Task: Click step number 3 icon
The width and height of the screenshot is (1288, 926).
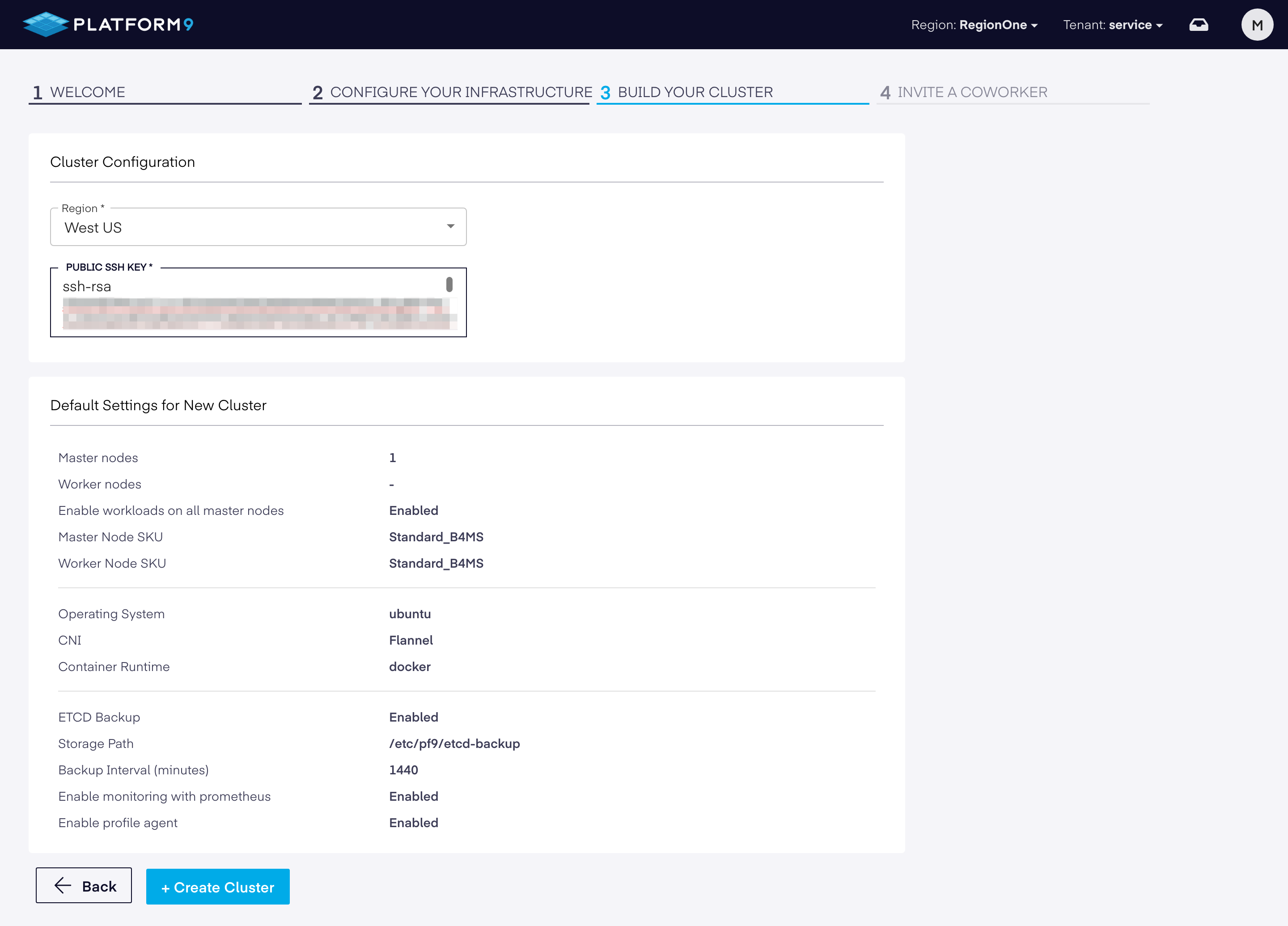Action: [606, 93]
